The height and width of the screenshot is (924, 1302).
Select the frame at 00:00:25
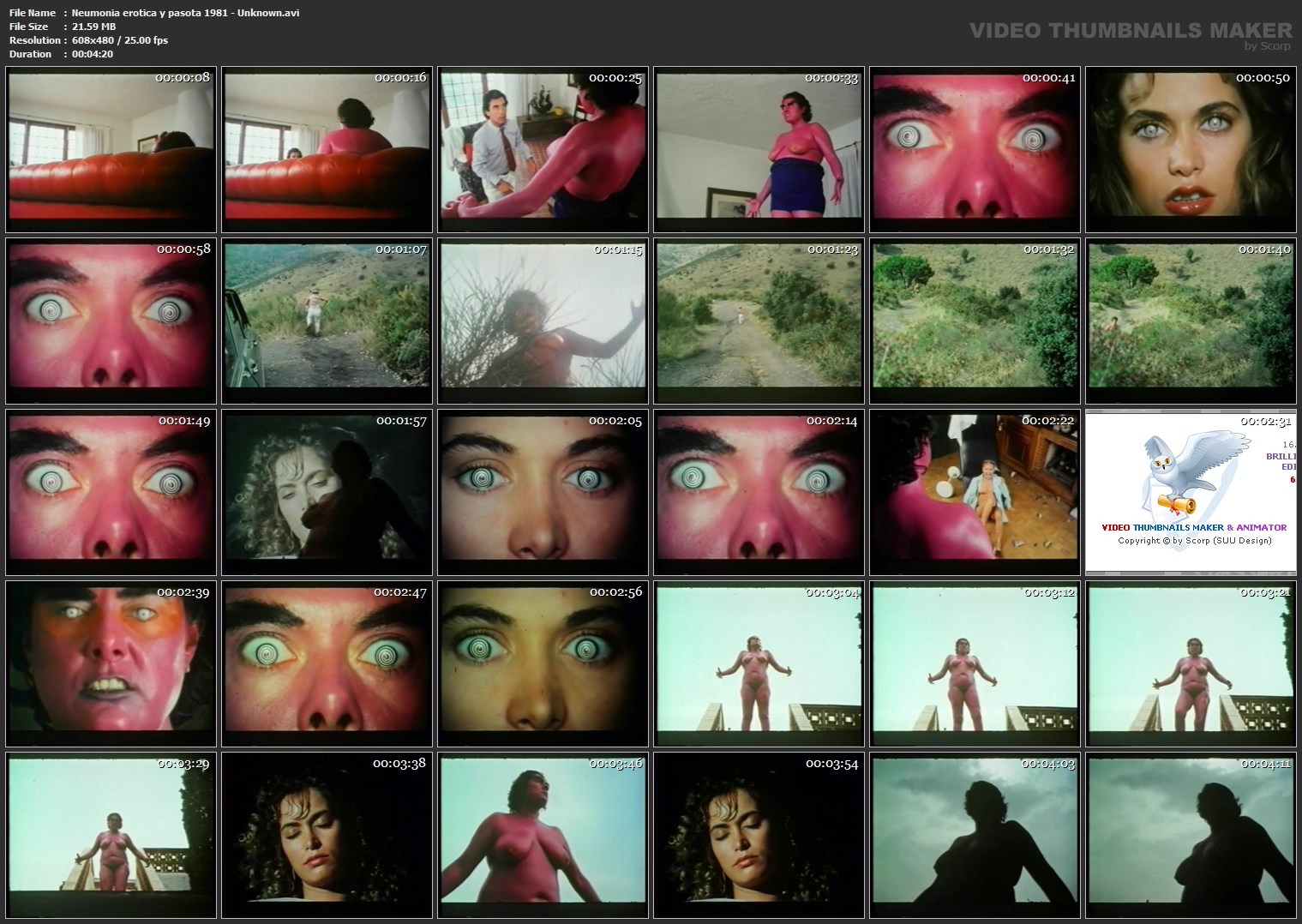[543, 149]
